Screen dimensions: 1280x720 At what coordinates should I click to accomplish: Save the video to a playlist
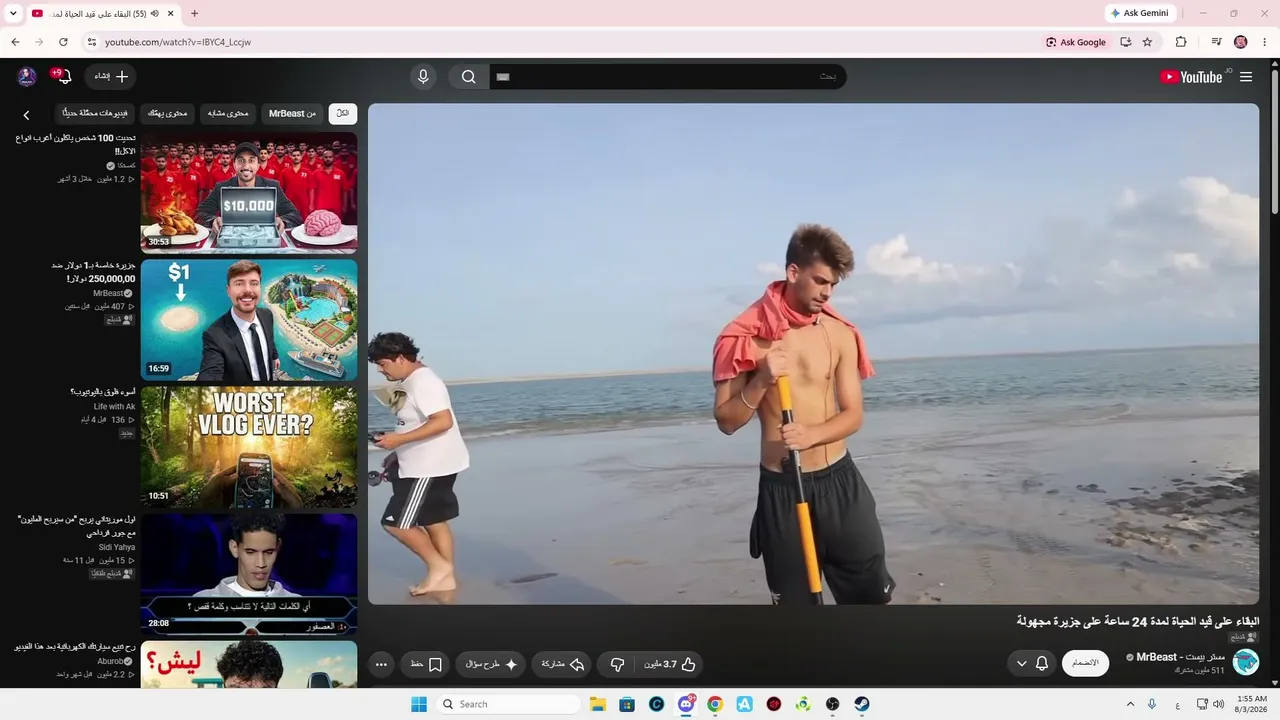pyautogui.click(x=427, y=664)
